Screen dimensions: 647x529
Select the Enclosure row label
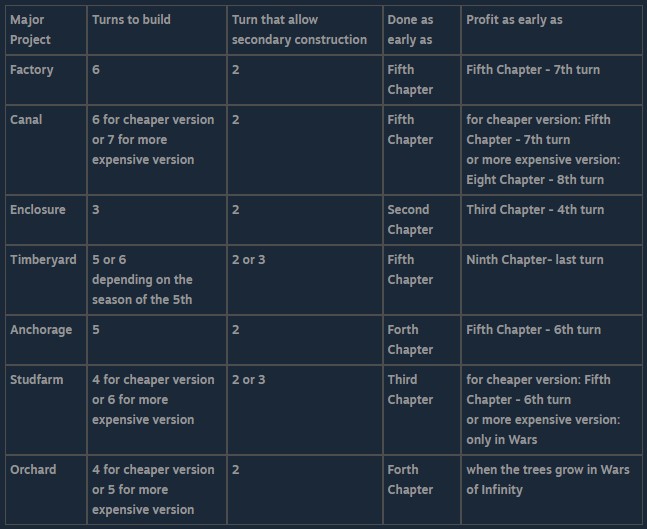point(38,210)
